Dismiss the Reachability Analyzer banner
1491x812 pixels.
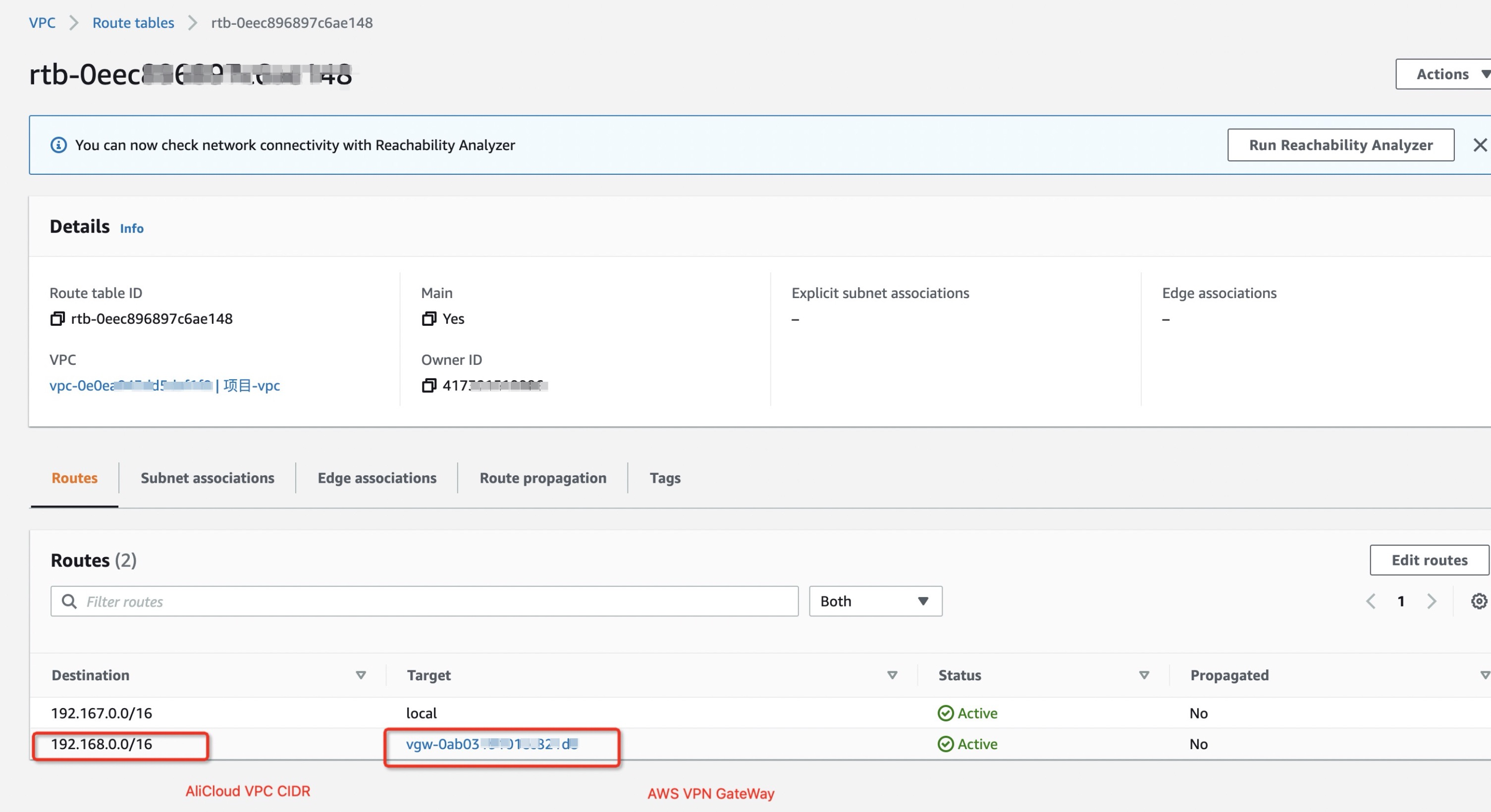pos(1480,145)
